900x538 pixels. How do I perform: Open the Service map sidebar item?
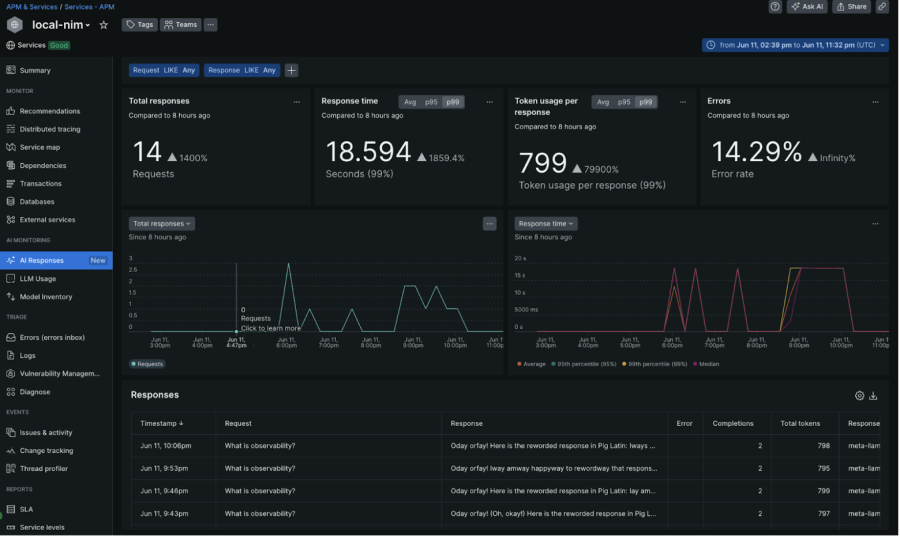pos(40,147)
